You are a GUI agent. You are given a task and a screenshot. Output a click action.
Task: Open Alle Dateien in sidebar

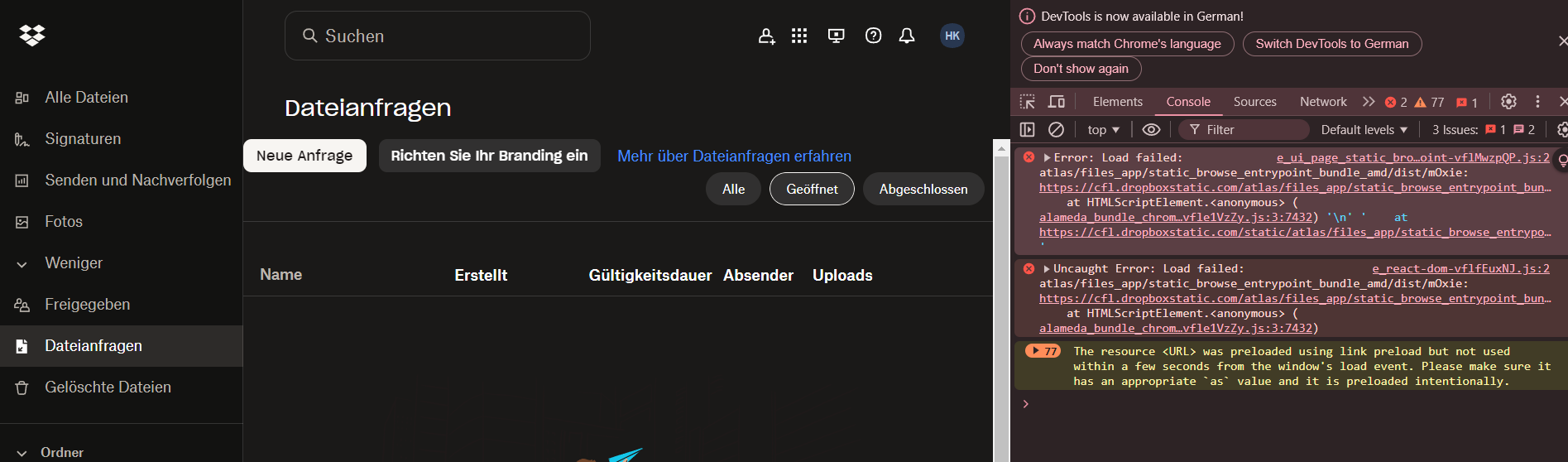[121, 98]
